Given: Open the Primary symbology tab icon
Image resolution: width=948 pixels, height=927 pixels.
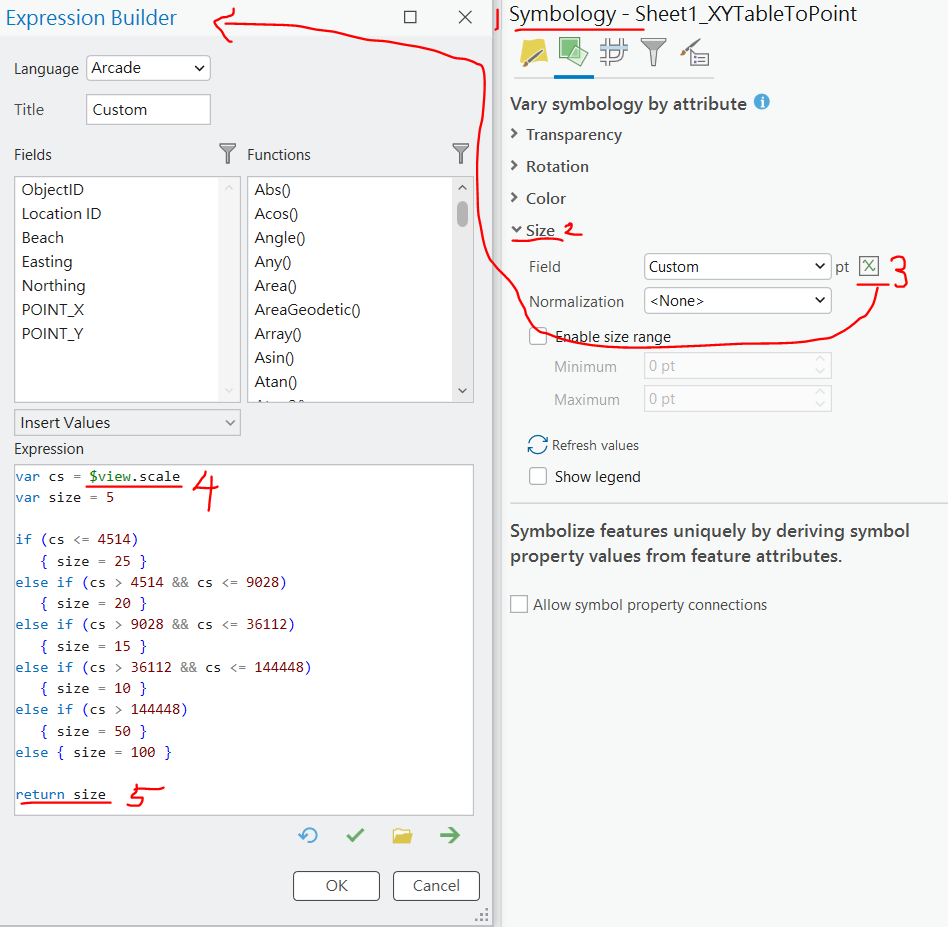Looking at the screenshot, I should click(533, 54).
